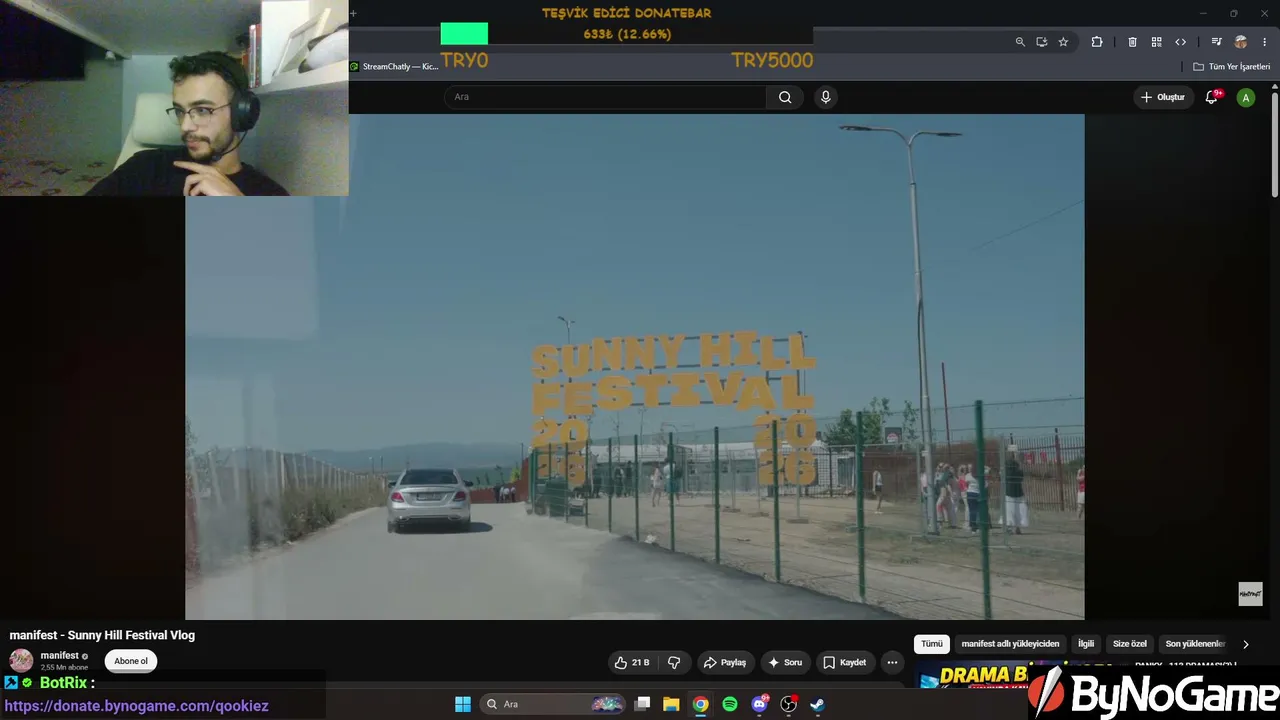Open the Windows Start menu
This screenshot has width=1280, height=720.
pyautogui.click(x=463, y=704)
